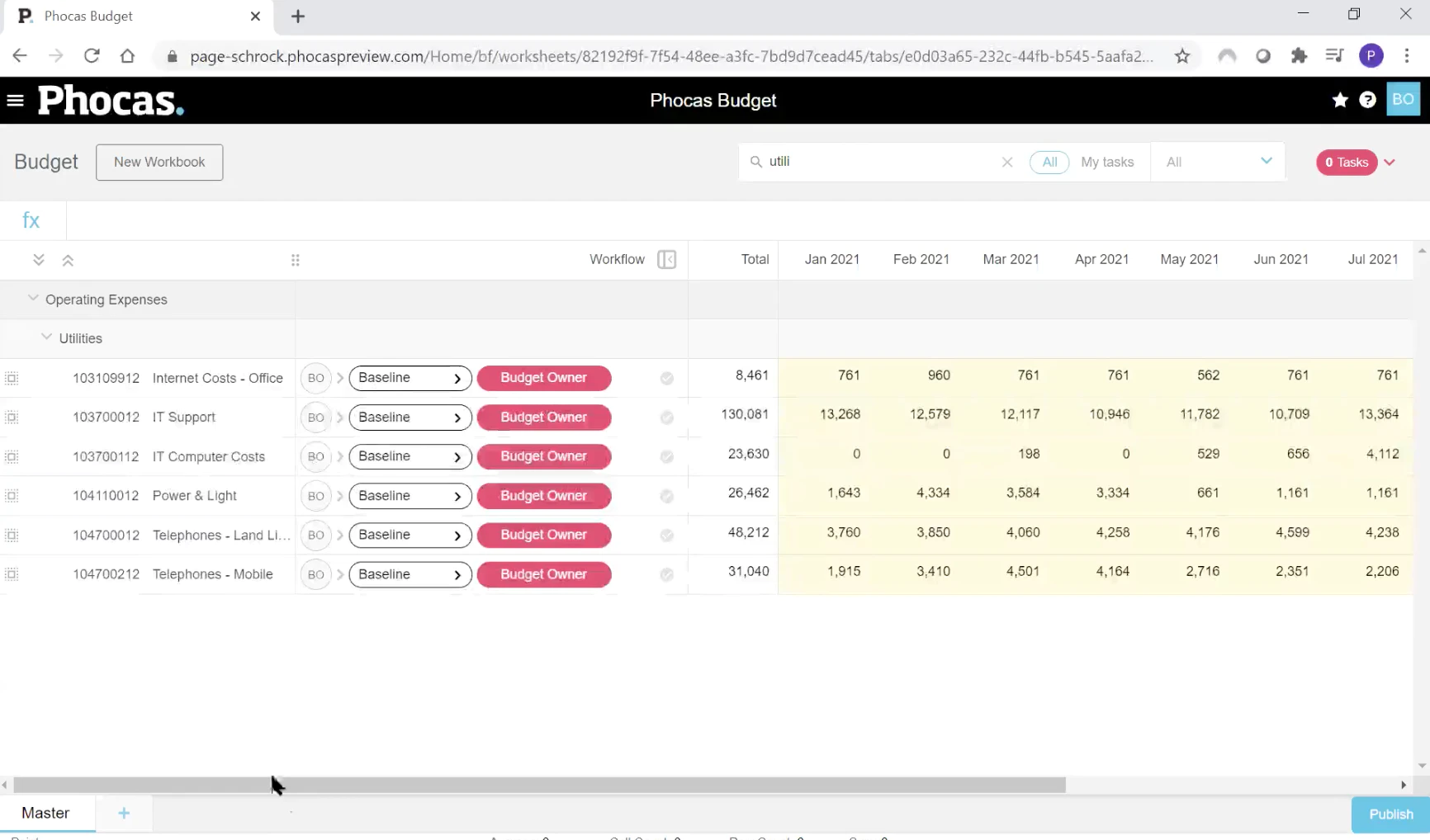Screen dimensions: 1430x840
Task: Select row icon for Internet Costs - Office
Action: click(12, 379)
